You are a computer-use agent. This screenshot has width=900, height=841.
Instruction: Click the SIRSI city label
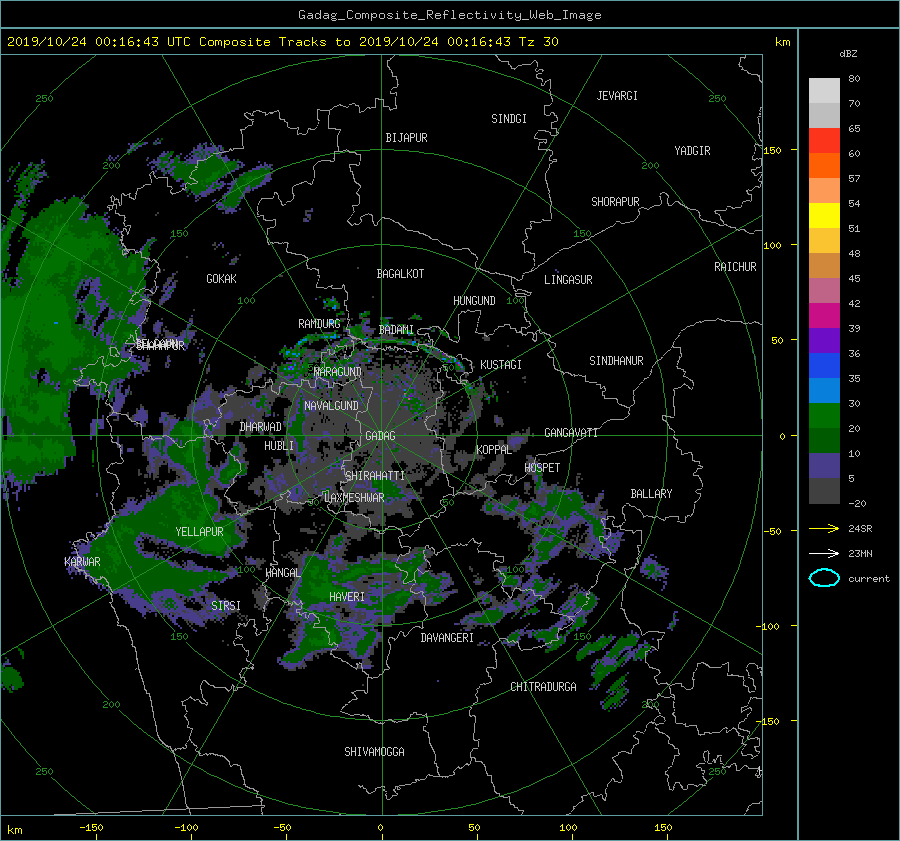coord(226,606)
